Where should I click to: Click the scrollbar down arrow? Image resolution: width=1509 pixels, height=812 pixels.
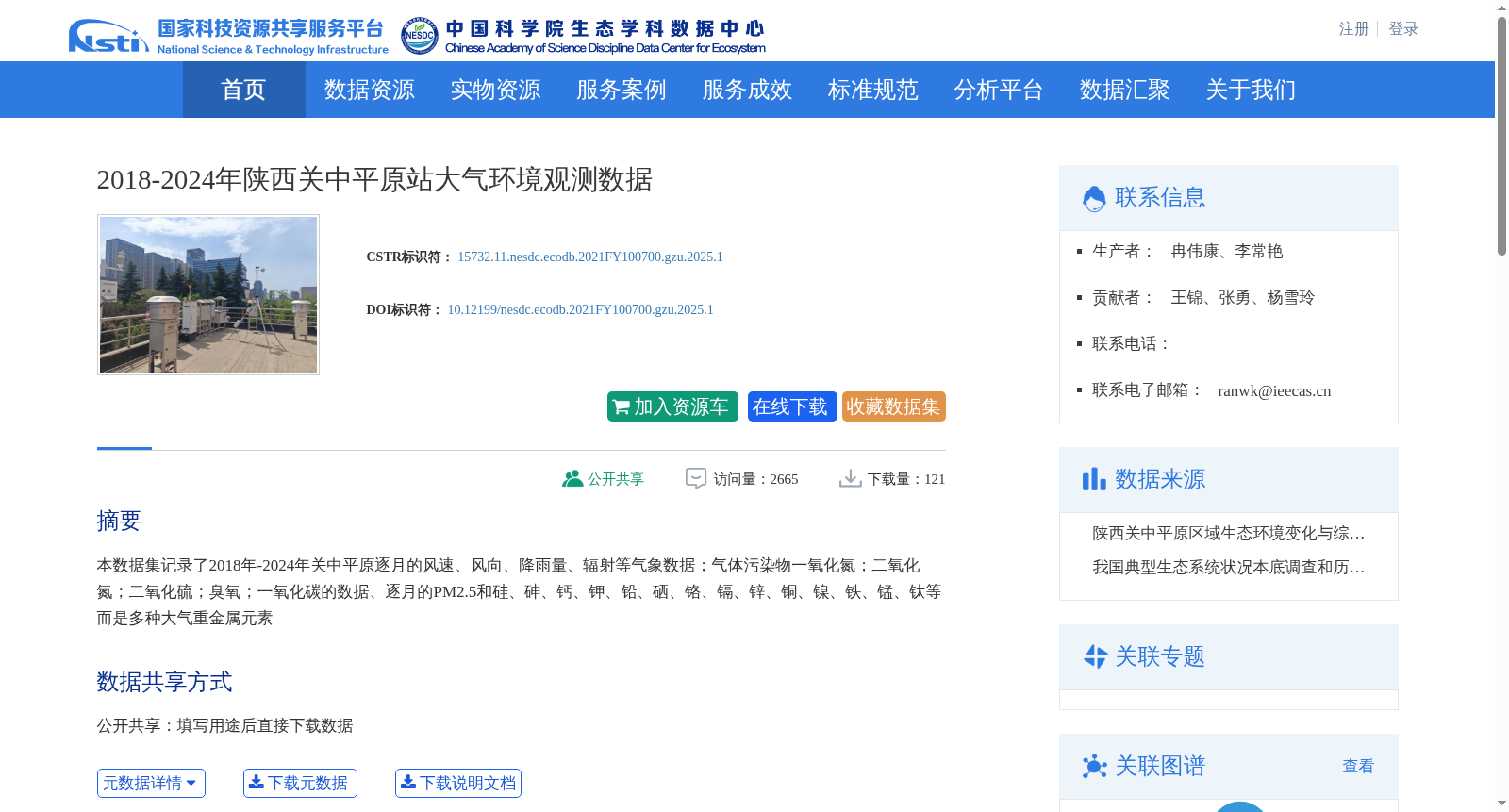pyautogui.click(x=1501, y=804)
